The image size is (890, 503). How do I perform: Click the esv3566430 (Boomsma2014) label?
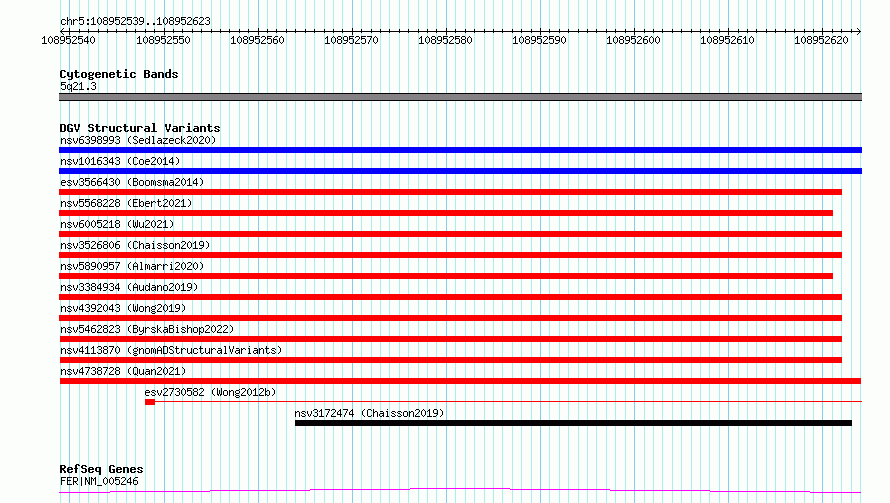point(132,182)
